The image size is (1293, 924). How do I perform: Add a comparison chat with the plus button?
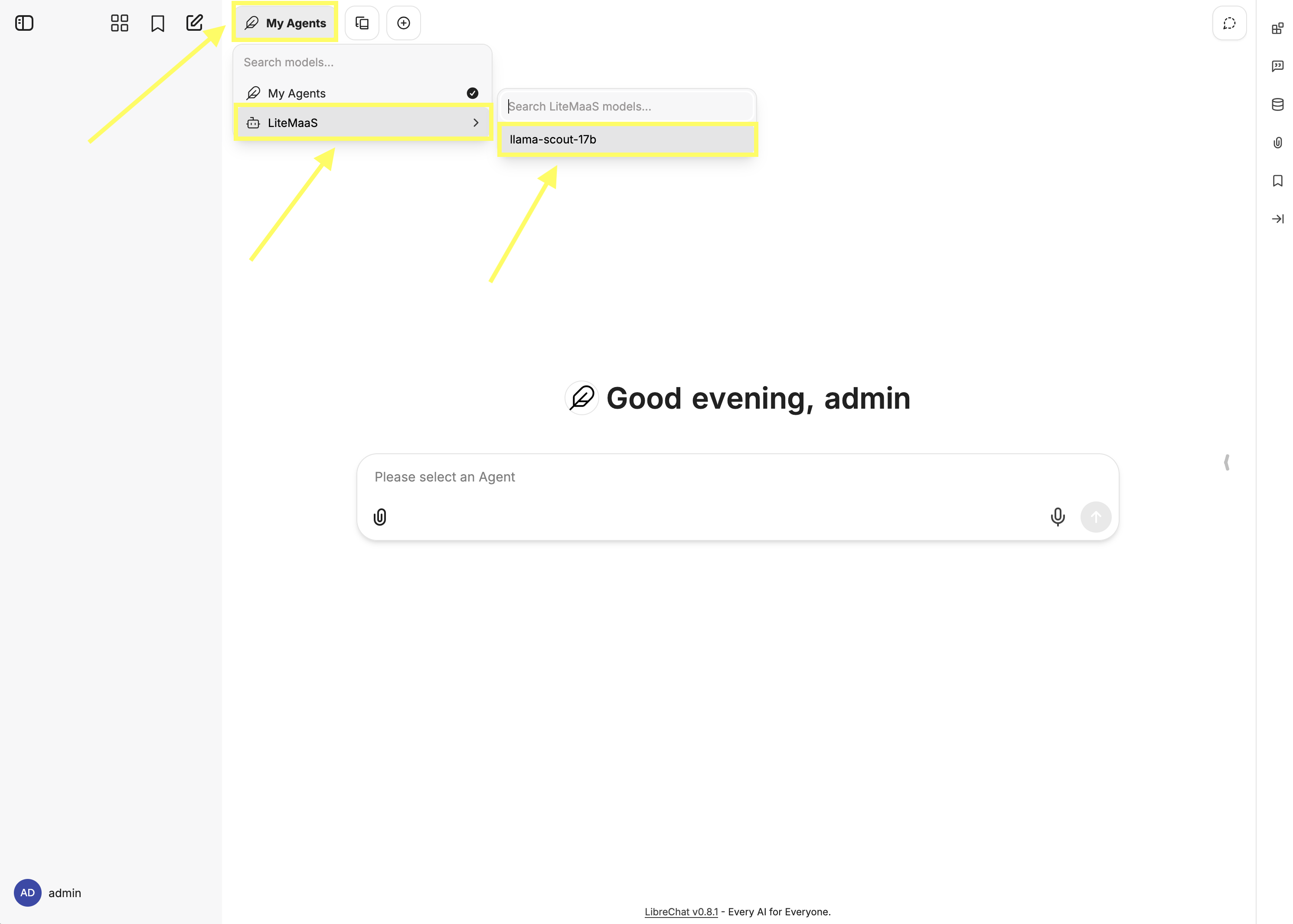pyautogui.click(x=404, y=23)
